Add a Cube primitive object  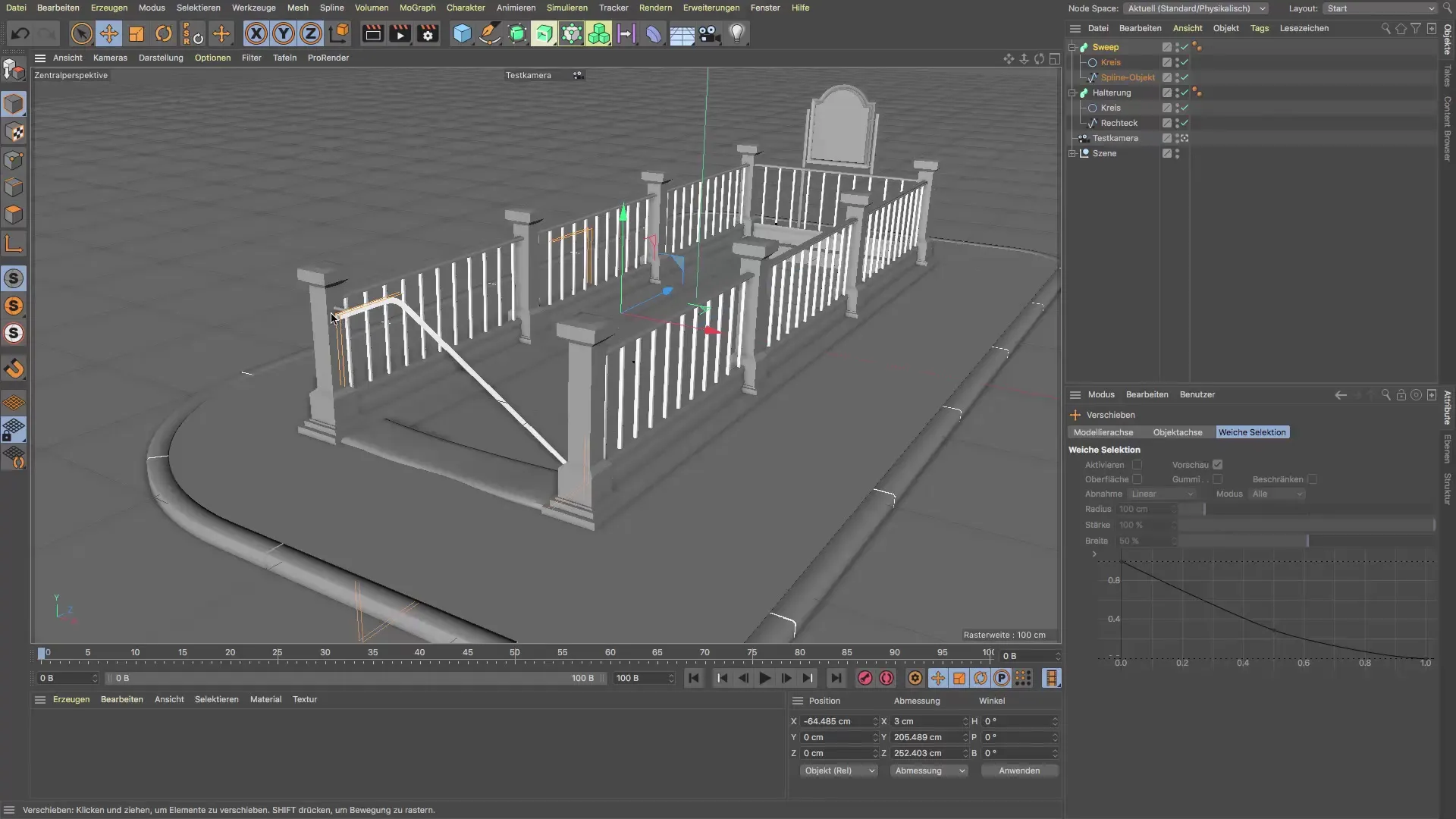tap(462, 33)
